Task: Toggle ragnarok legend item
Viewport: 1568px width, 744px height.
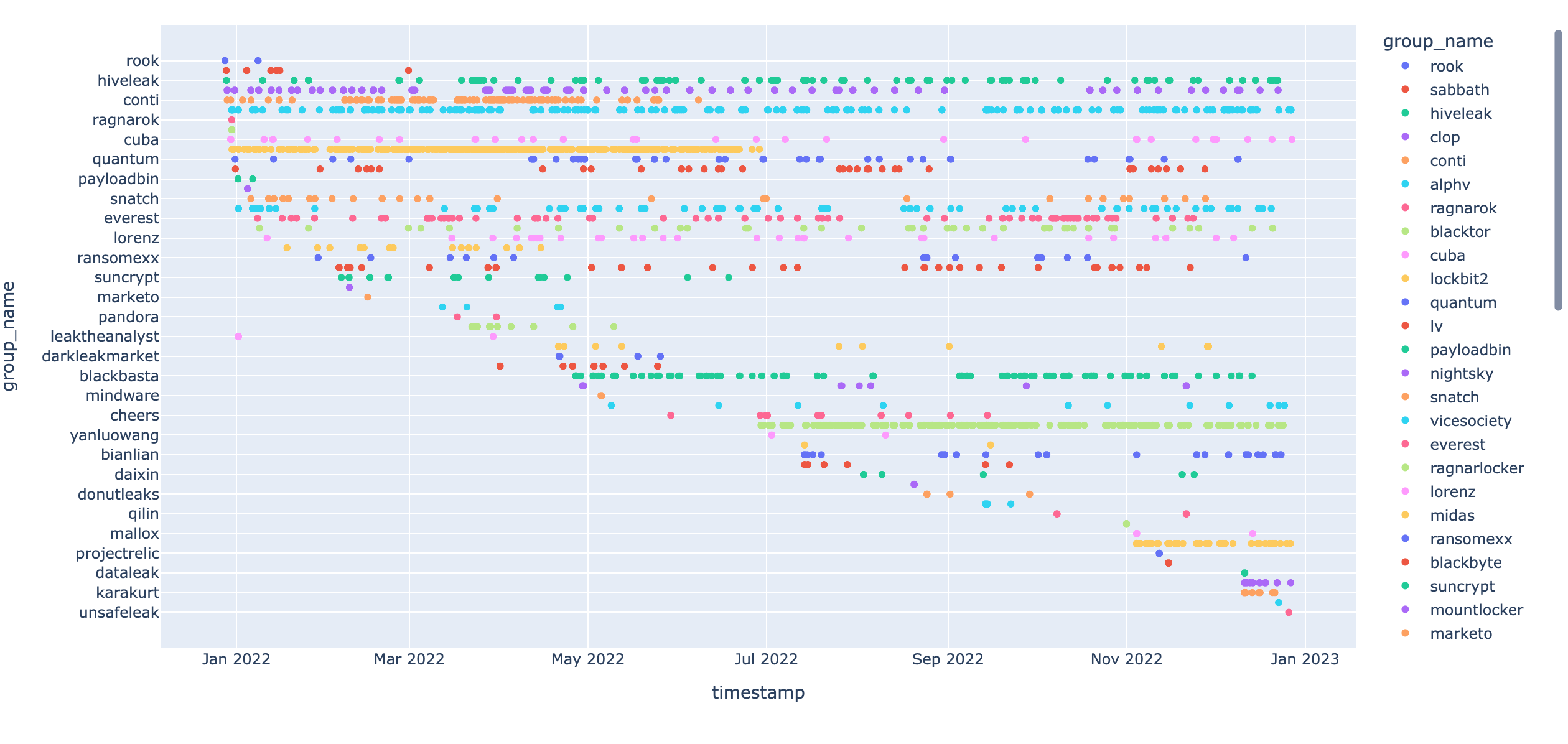Action: tap(1463, 208)
